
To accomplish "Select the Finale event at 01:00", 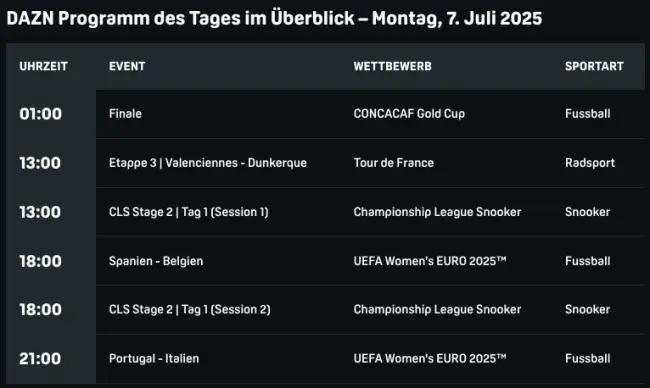I will (x=125, y=114).
